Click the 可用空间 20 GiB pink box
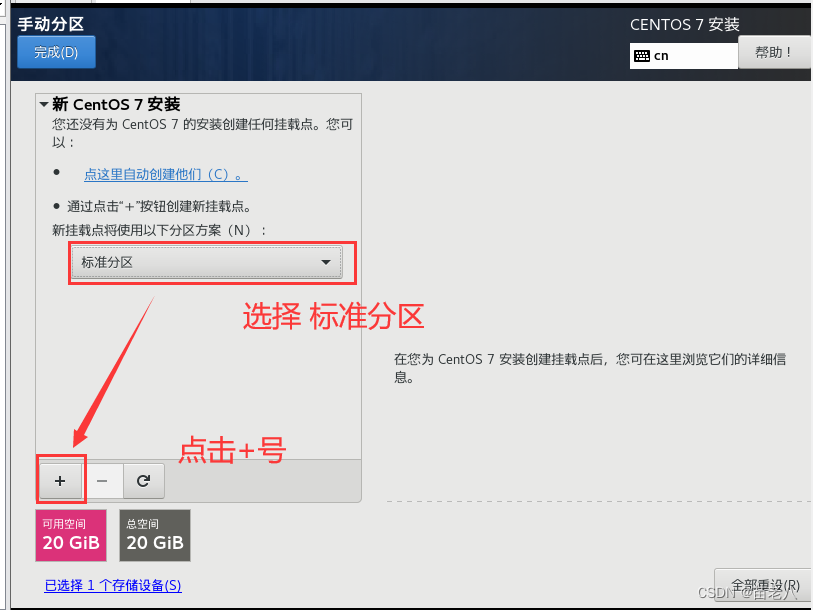This screenshot has width=813, height=610. click(x=71, y=535)
